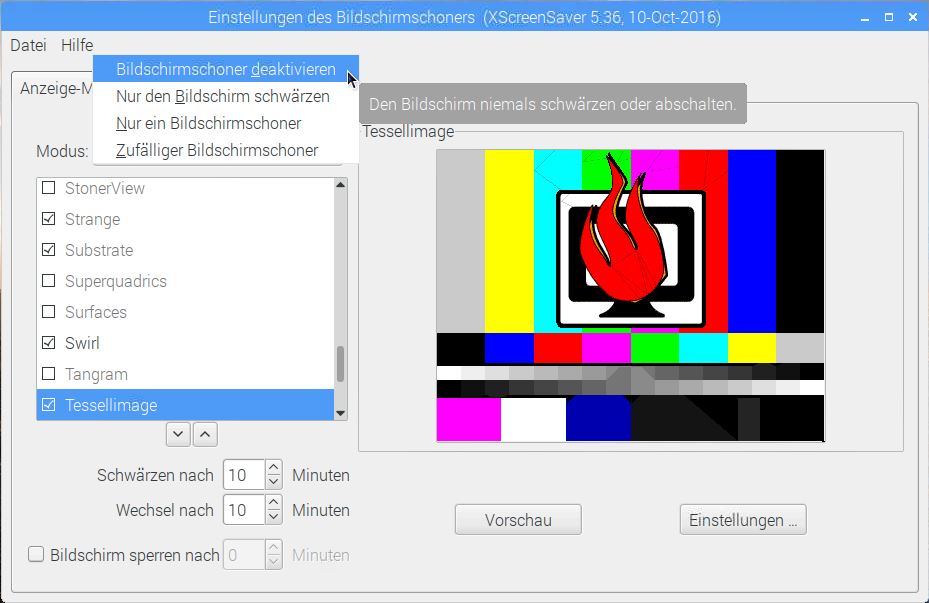This screenshot has width=929, height=603.
Task: Enable the Superquadrics screensaver
Action: [49, 280]
